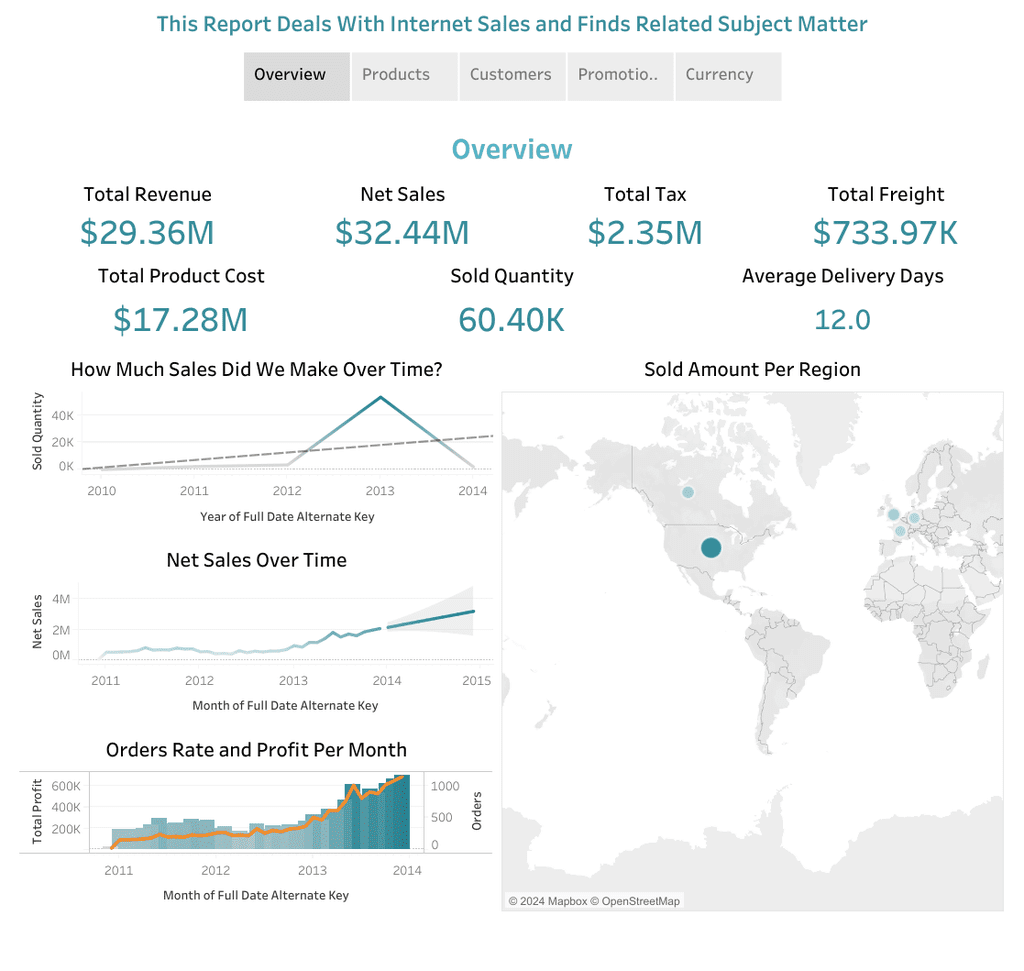Viewport: 1024px width, 971px height.
Task: Select the Canada bubble on the map
Action: (688, 492)
